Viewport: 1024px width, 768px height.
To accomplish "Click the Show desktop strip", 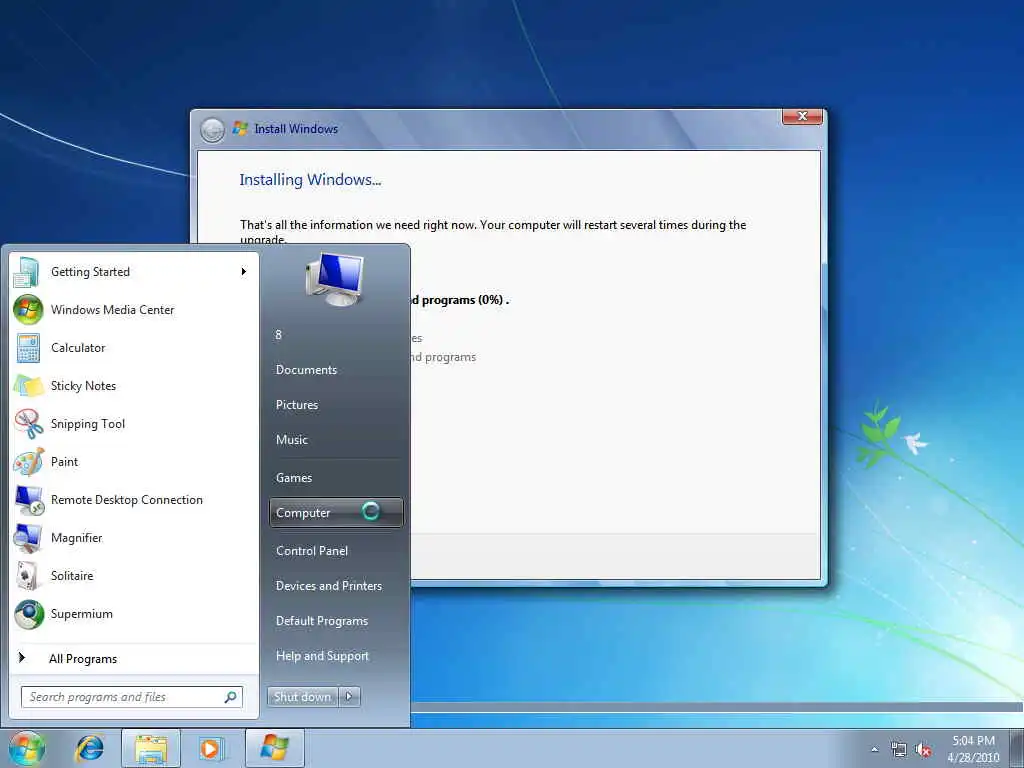I will click(x=1017, y=748).
